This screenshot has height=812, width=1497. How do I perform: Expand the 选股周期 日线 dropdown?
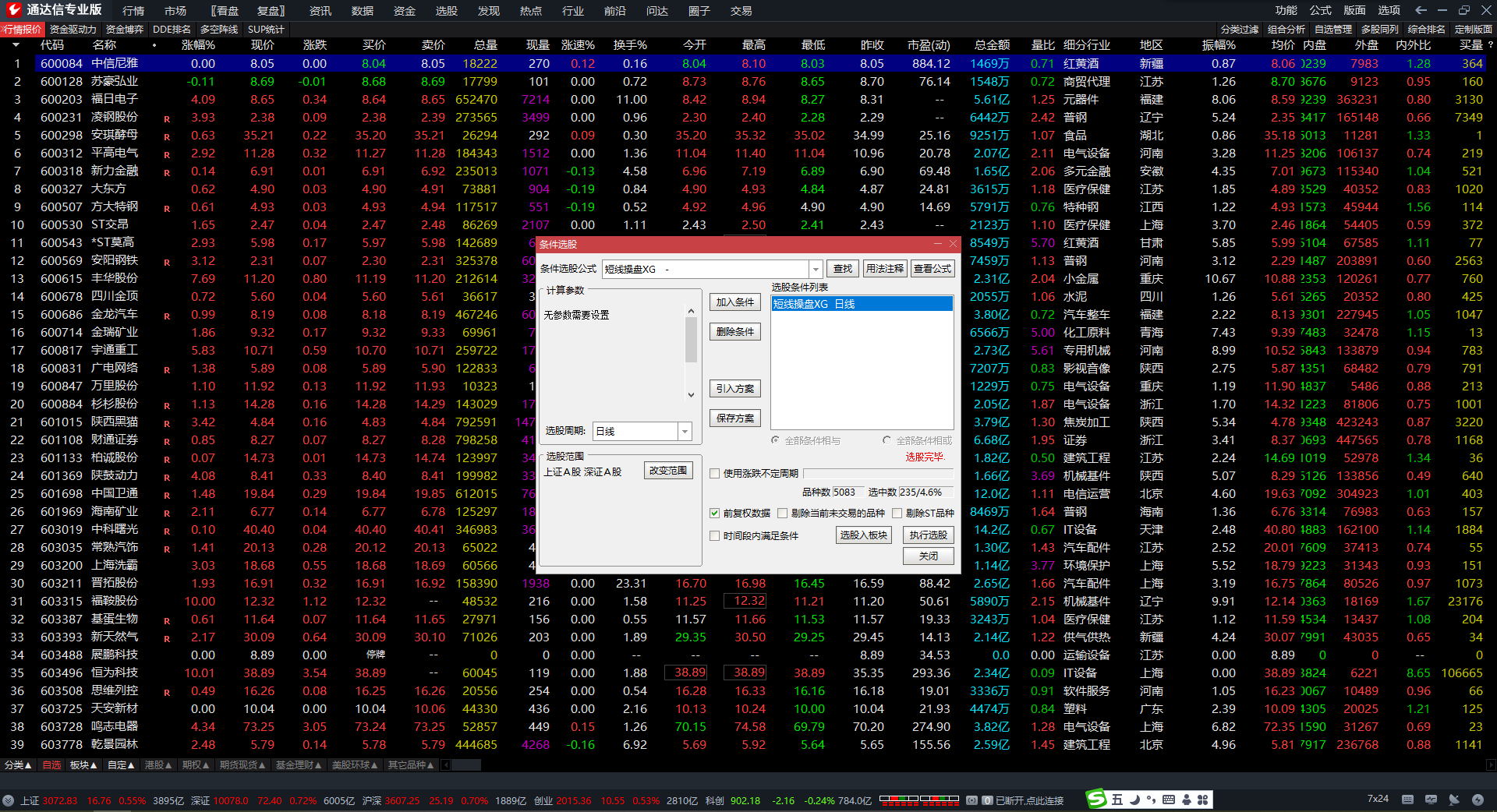tap(685, 431)
